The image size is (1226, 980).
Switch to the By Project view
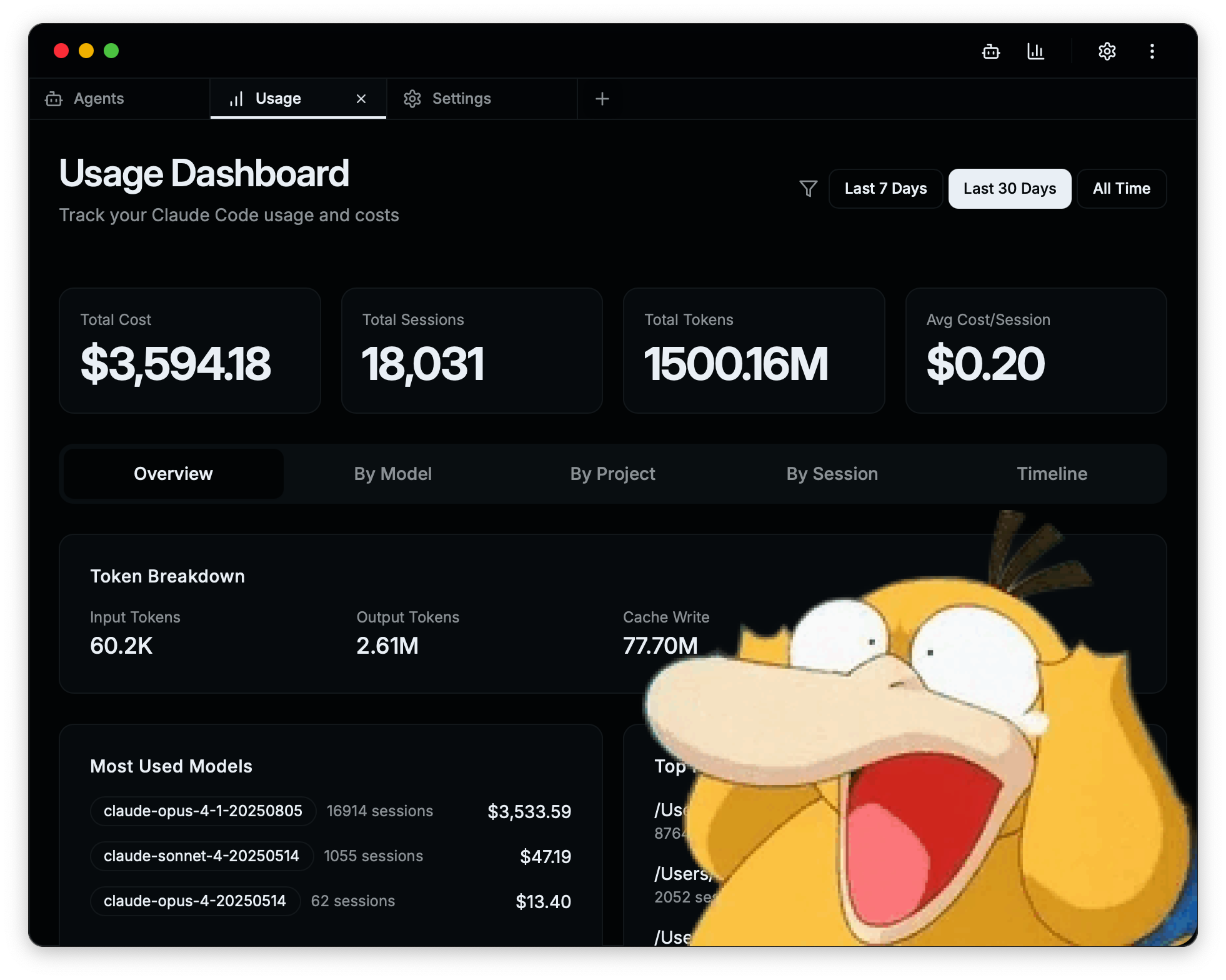[x=612, y=474]
